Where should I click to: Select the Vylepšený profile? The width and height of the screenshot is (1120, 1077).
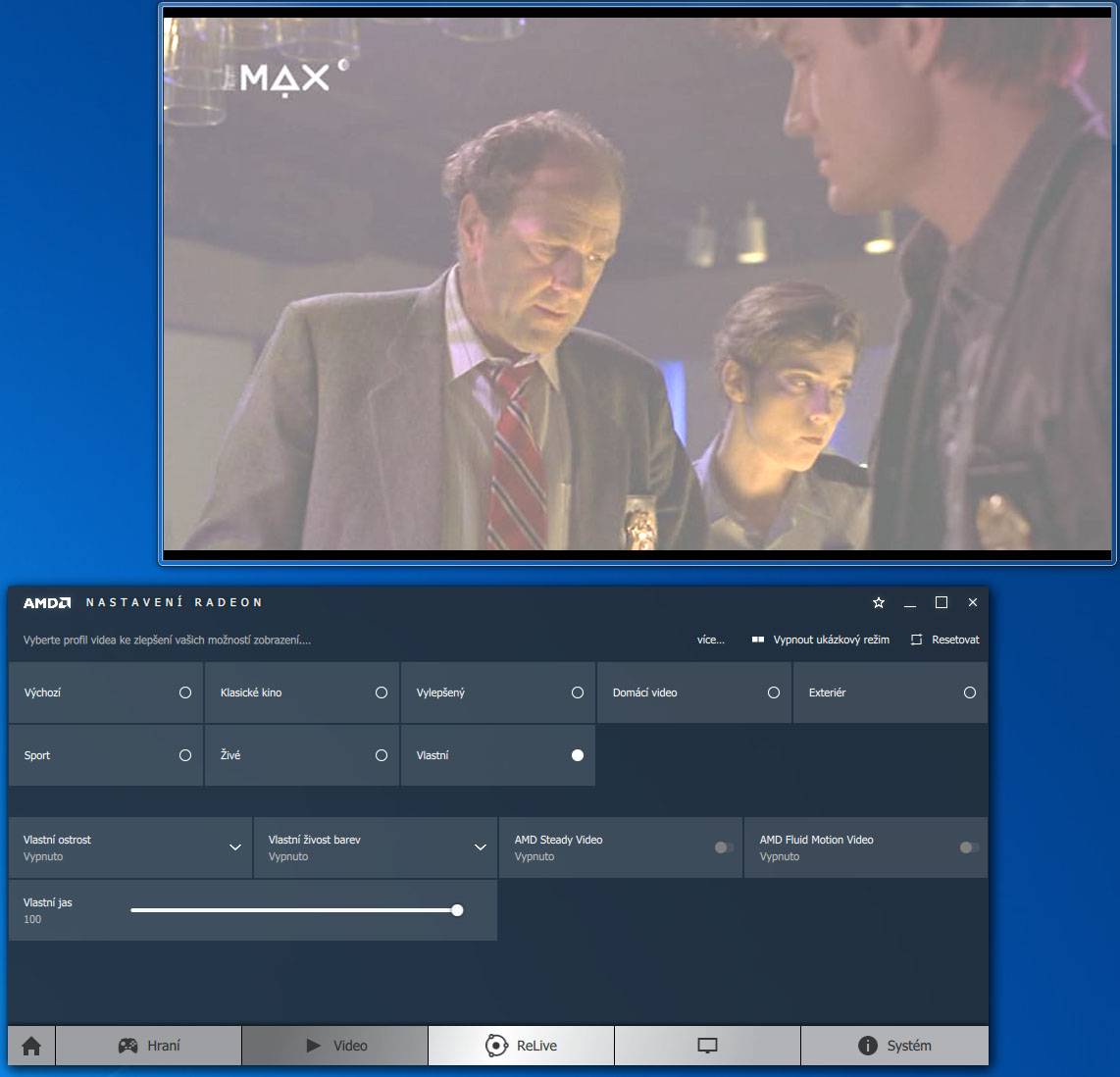click(x=498, y=692)
